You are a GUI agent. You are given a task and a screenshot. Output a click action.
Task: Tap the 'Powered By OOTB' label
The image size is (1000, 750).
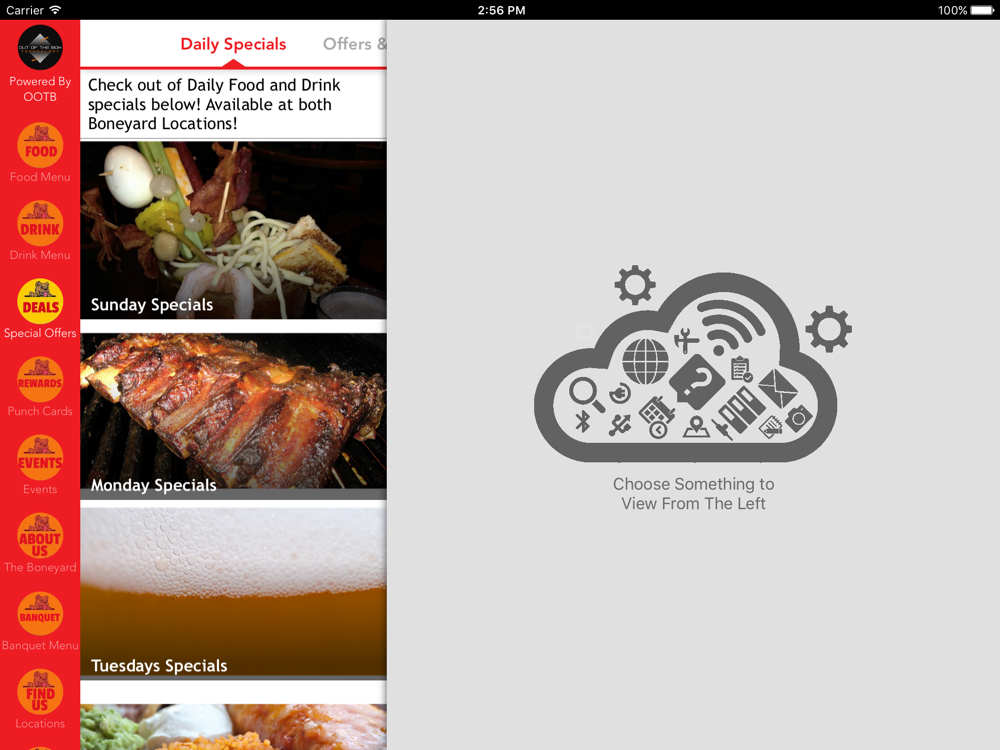point(40,89)
